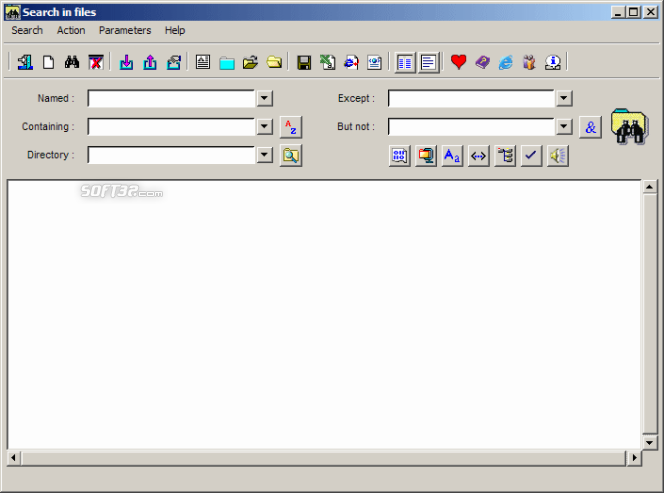Click the blank new document icon
The width and height of the screenshot is (664, 493).
[x=48, y=62]
